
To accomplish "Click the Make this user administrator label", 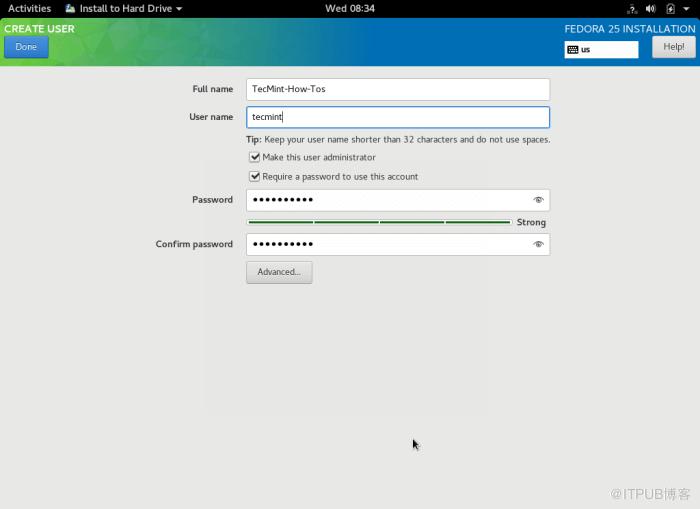I will click(319, 157).
